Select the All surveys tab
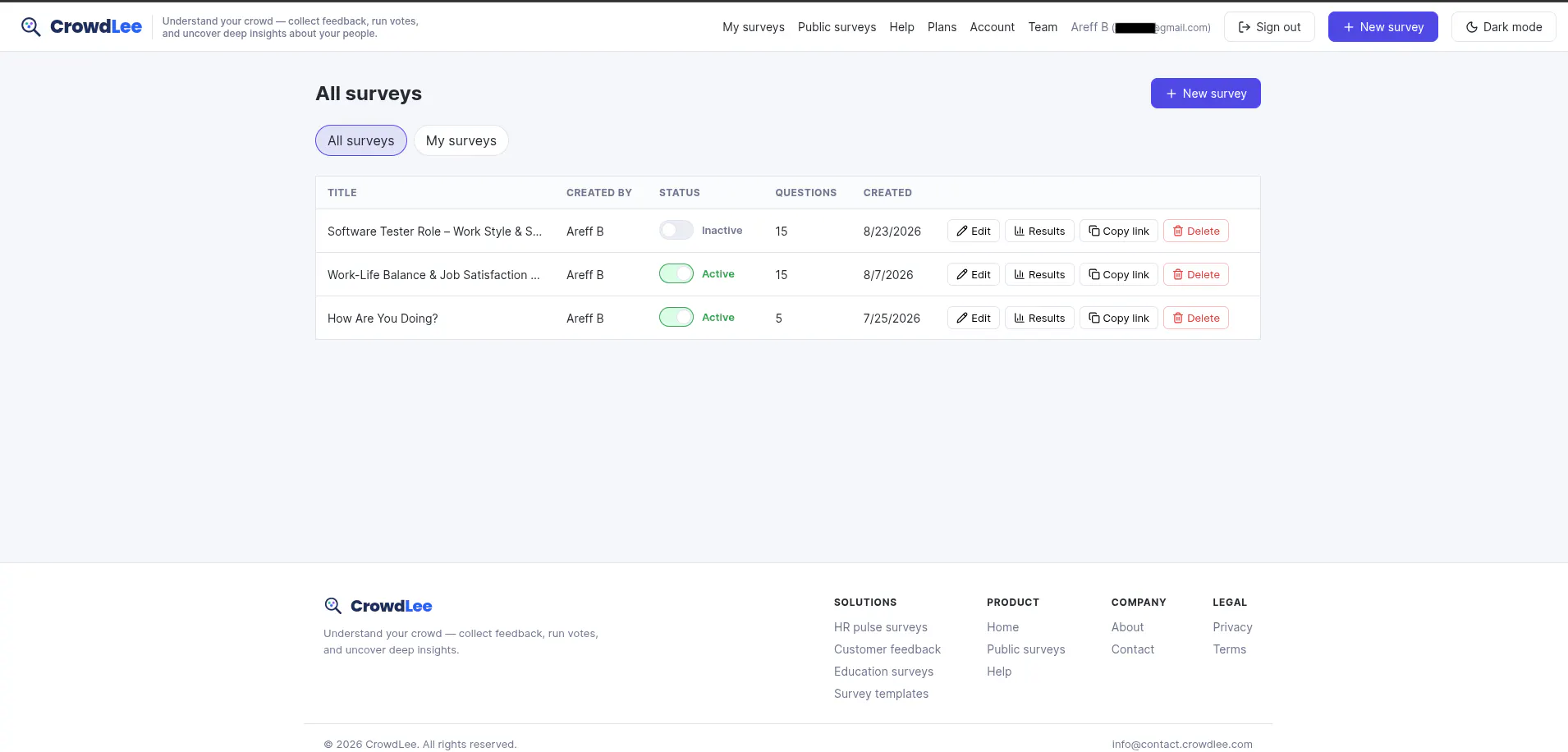 361,140
